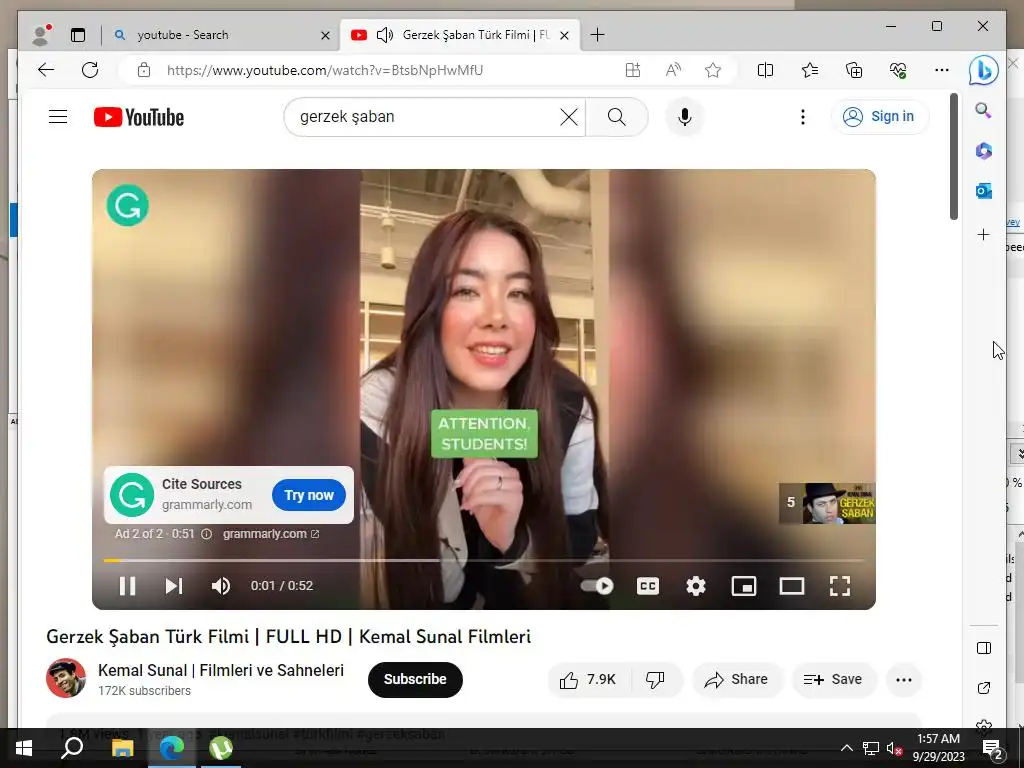Image resolution: width=1024 pixels, height=768 pixels.
Task: Open the Edge profile icon
Action: point(41,35)
